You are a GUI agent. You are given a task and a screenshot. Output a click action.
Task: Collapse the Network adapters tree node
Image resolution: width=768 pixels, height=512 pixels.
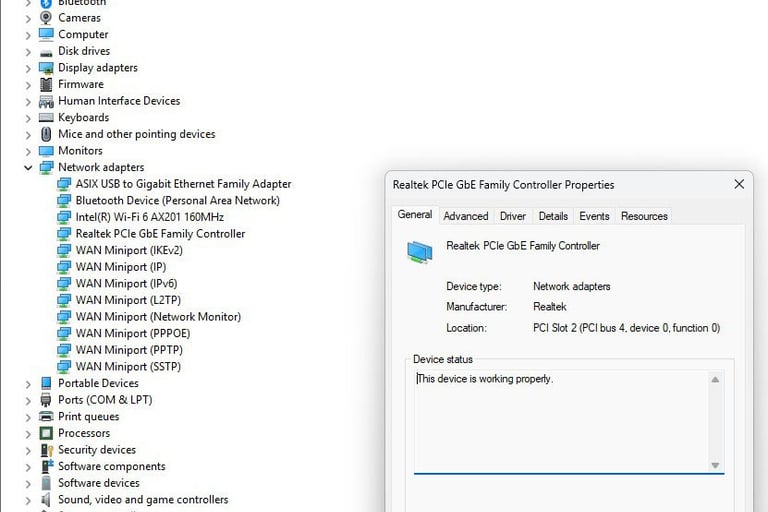(x=28, y=168)
